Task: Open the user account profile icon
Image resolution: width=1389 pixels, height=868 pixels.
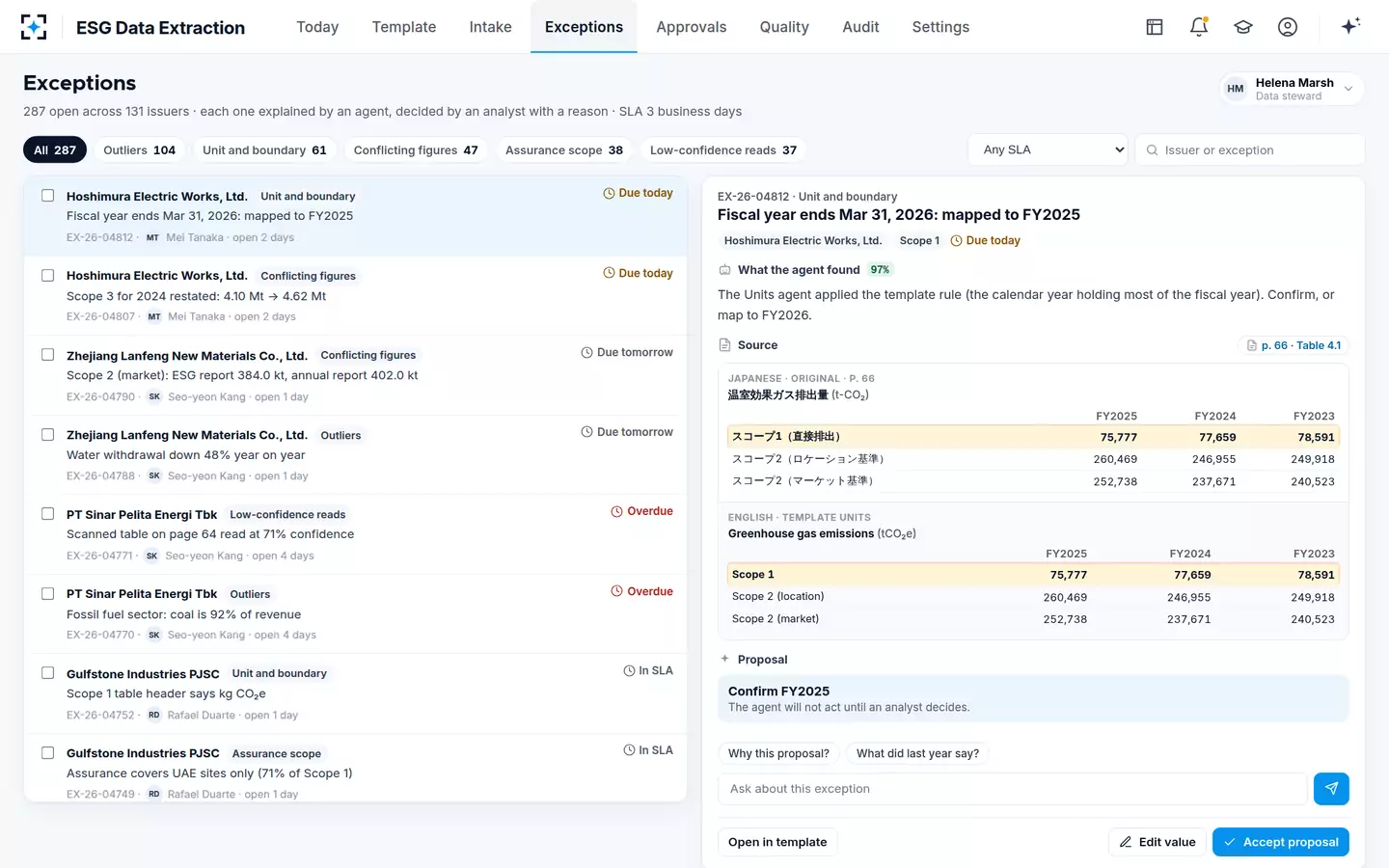Action: pyautogui.click(x=1288, y=27)
